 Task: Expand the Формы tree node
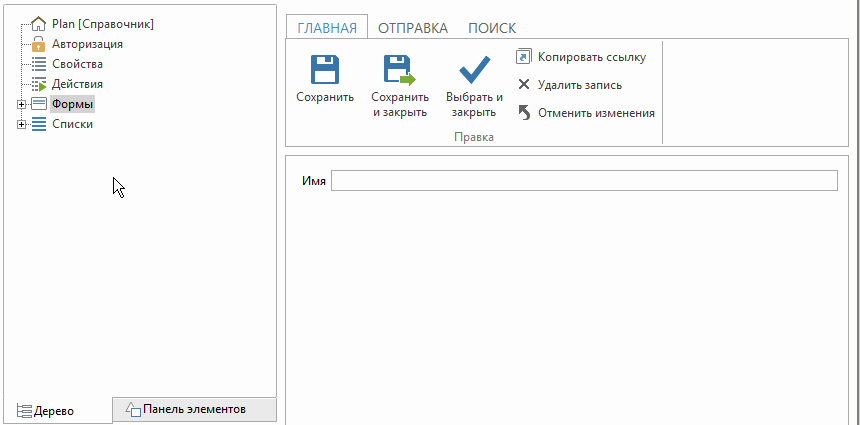point(21,104)
